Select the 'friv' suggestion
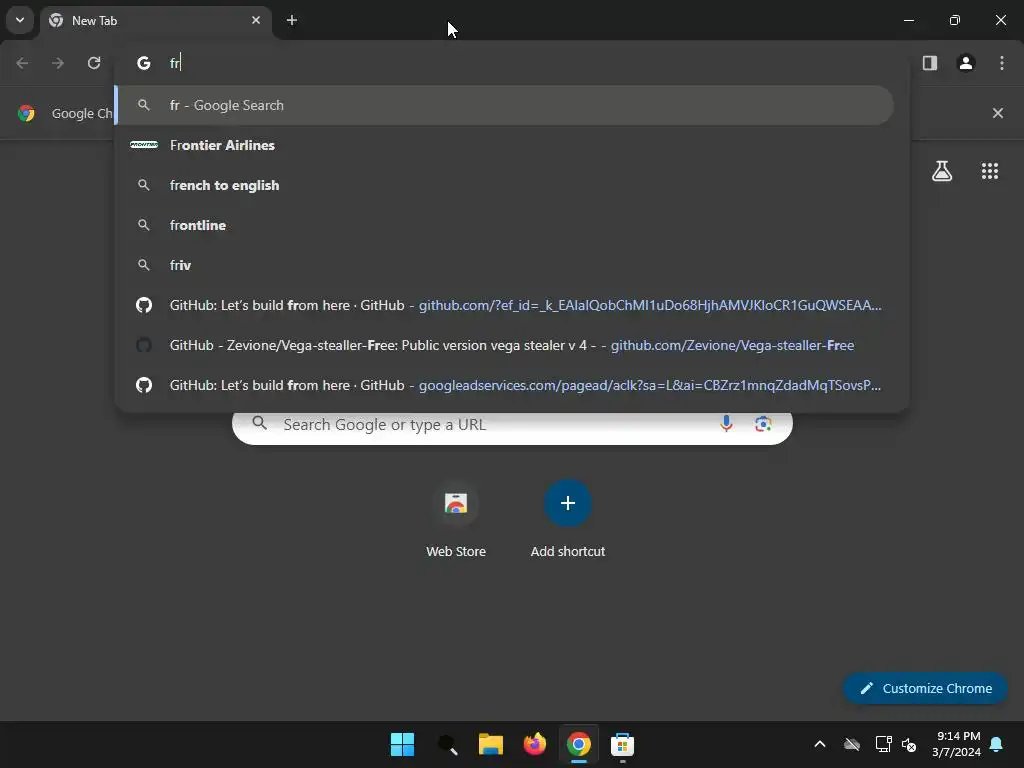Screen dimensions: 1024x768 coord(505,265)
